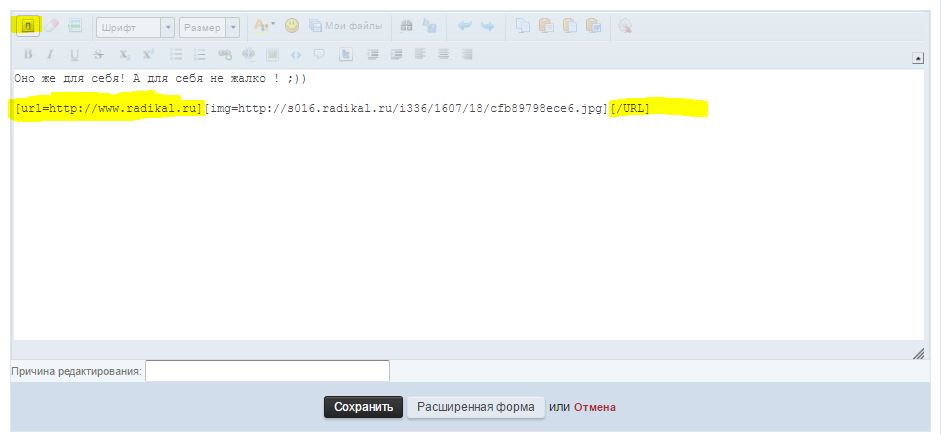Toggle bold formatting
This screenshot has height=435, width=941.
[x=28, y=54]
